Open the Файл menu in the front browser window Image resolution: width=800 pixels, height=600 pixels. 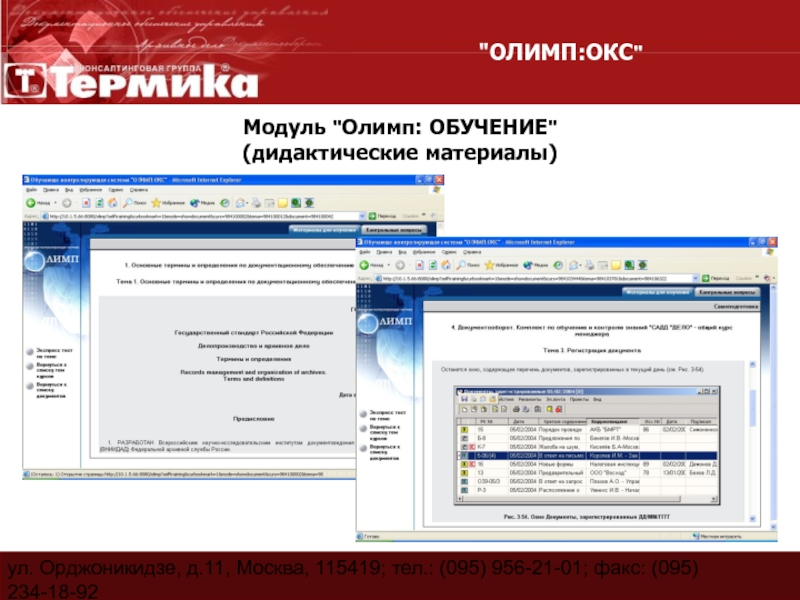pyautogui.click(x=365, y=252)
